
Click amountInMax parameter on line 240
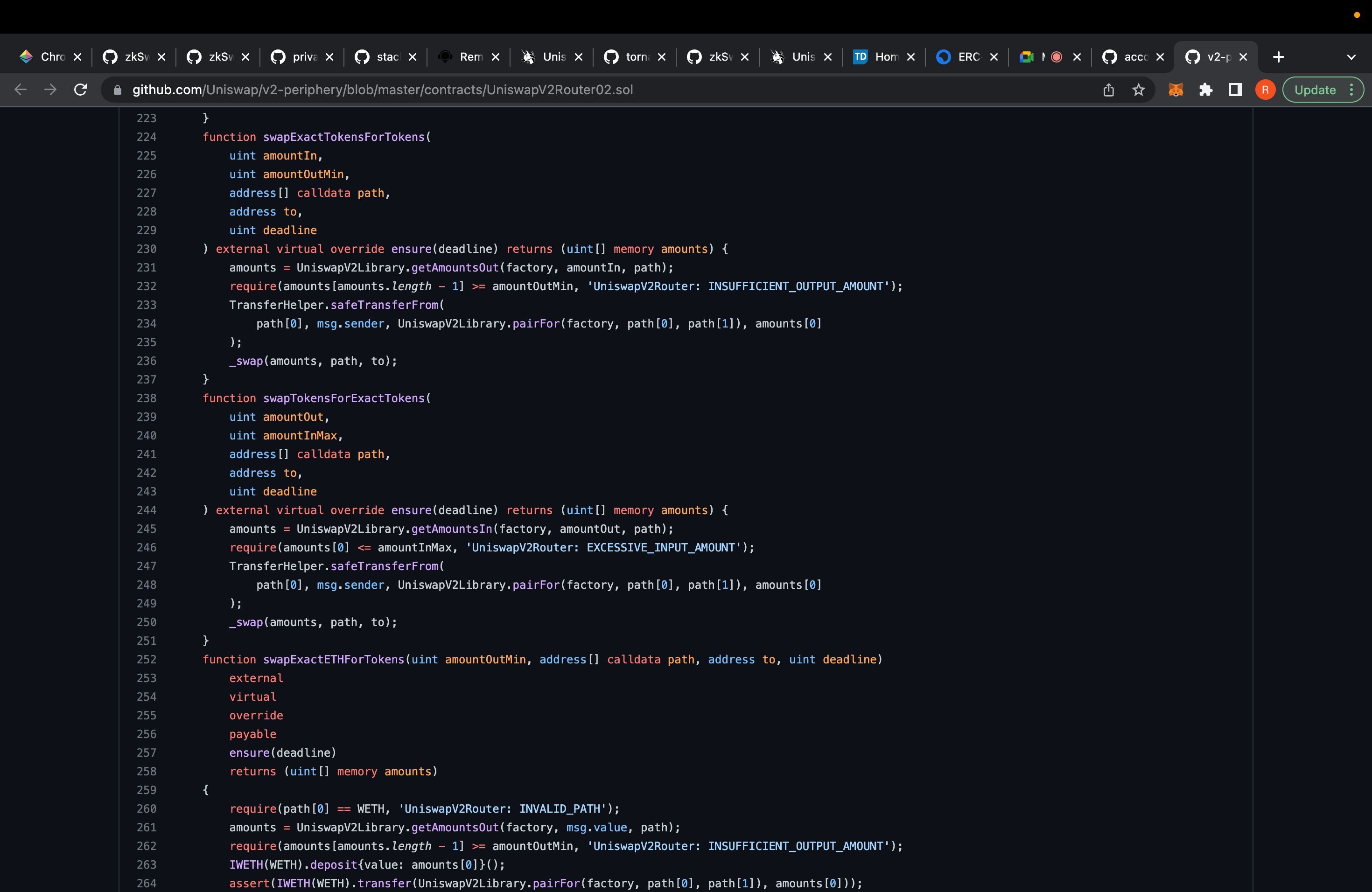pos(300,436)
